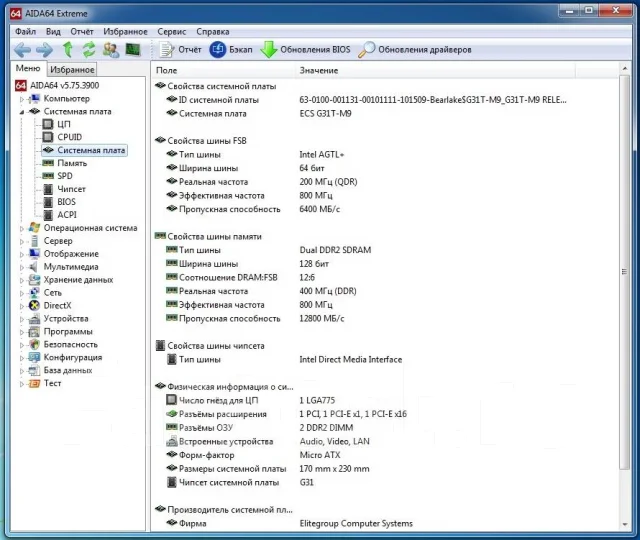Click the scrollbar down arrow
The image size is (640, 540).
point(624,524)
